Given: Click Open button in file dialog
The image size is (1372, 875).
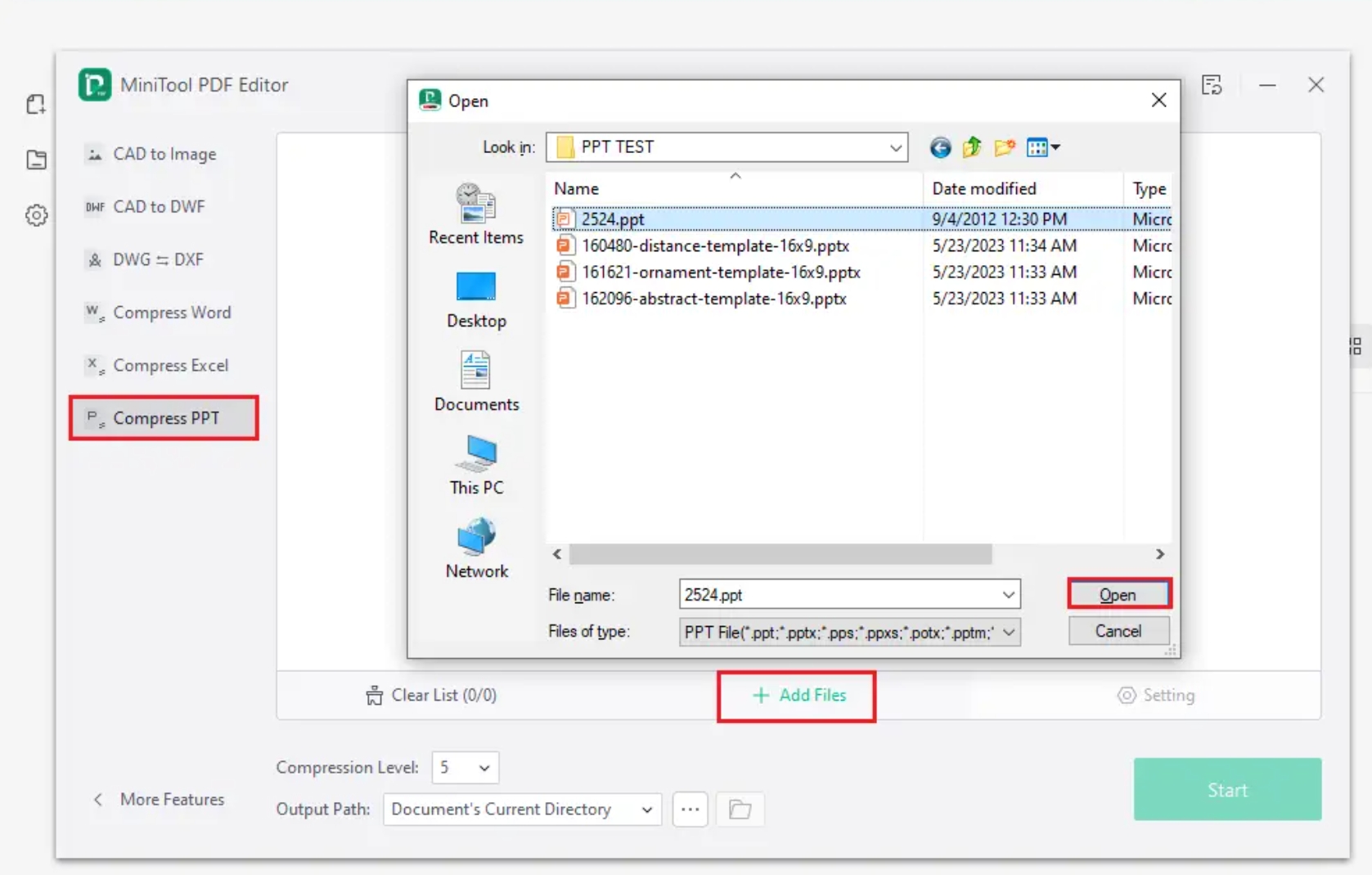Looking at the screenshot, I should (1118, 595).
